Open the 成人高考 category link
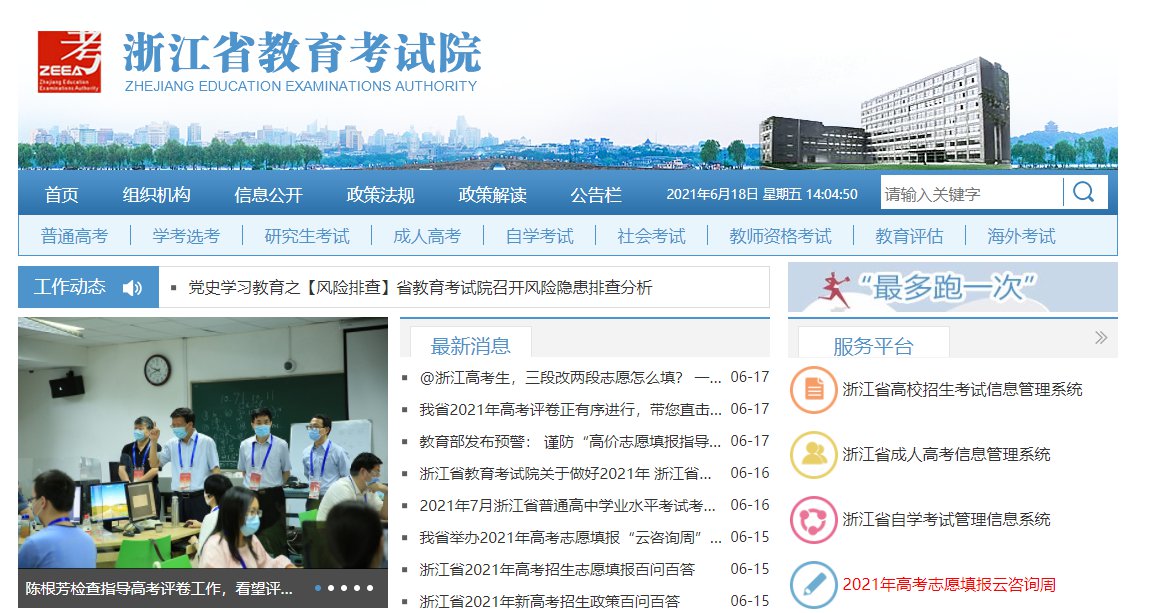 [427, 236]
